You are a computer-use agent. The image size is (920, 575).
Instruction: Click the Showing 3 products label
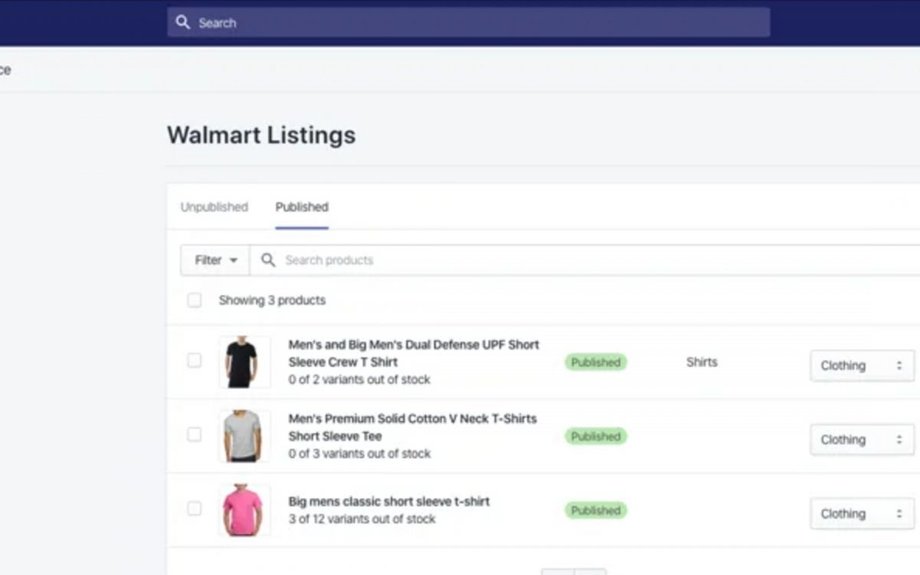coord(272,300)
